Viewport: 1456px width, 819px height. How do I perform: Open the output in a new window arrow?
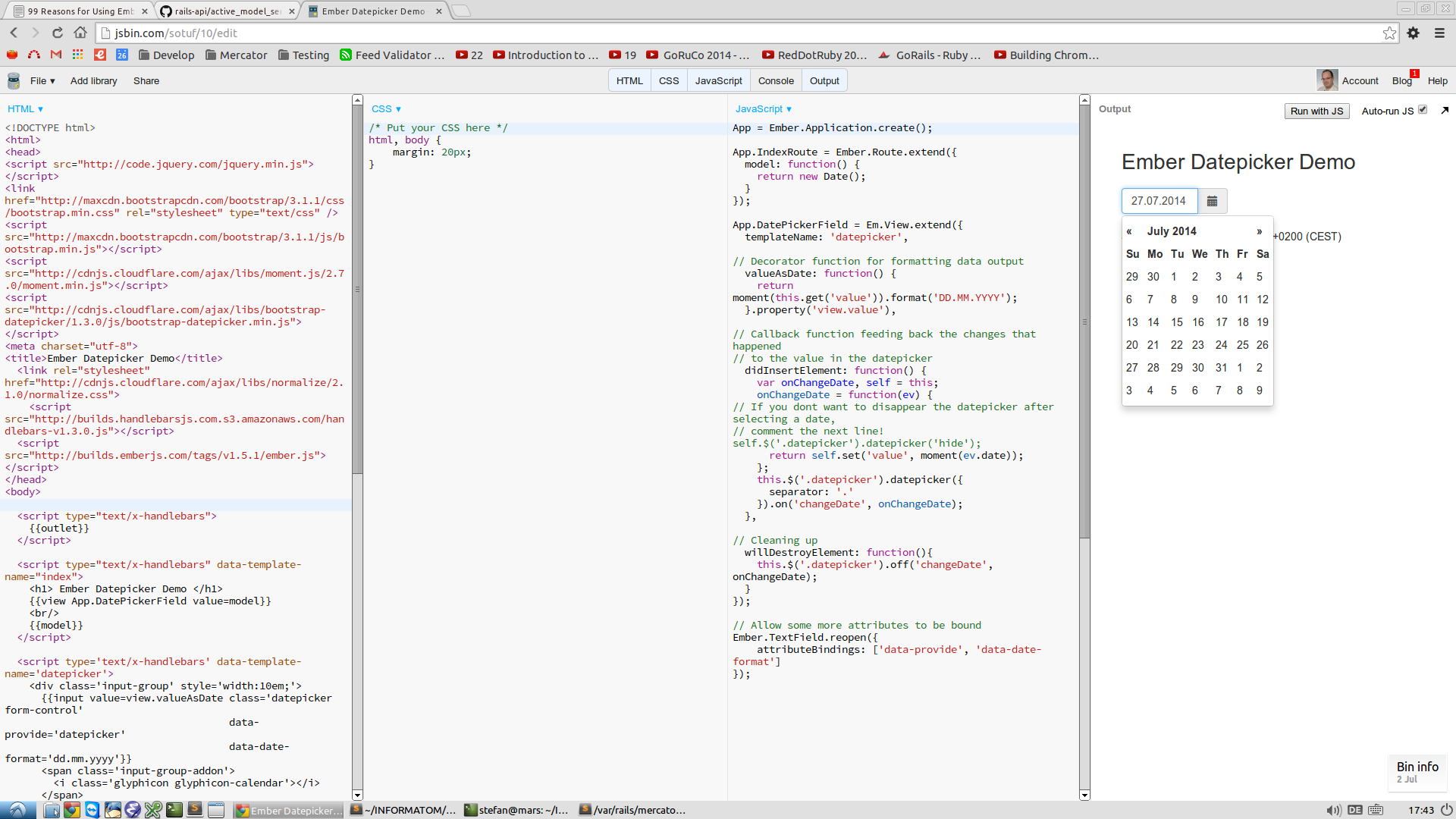pyautogui.click(x=1445, y=110)
